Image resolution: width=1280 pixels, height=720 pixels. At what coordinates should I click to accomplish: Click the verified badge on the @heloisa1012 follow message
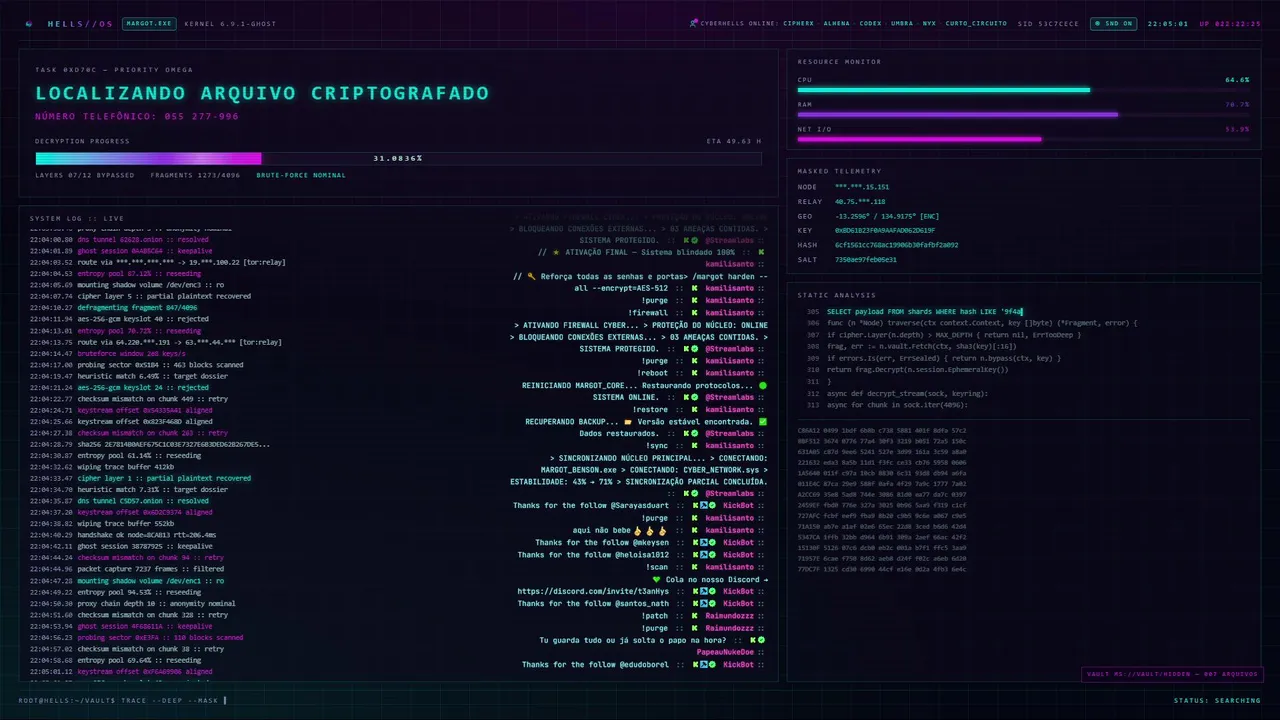[x=711, y=555]
